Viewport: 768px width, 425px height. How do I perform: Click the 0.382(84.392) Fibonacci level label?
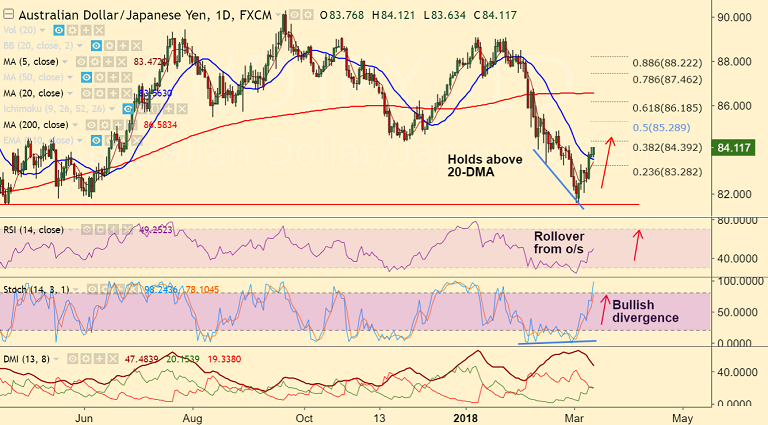click(667, 147)
